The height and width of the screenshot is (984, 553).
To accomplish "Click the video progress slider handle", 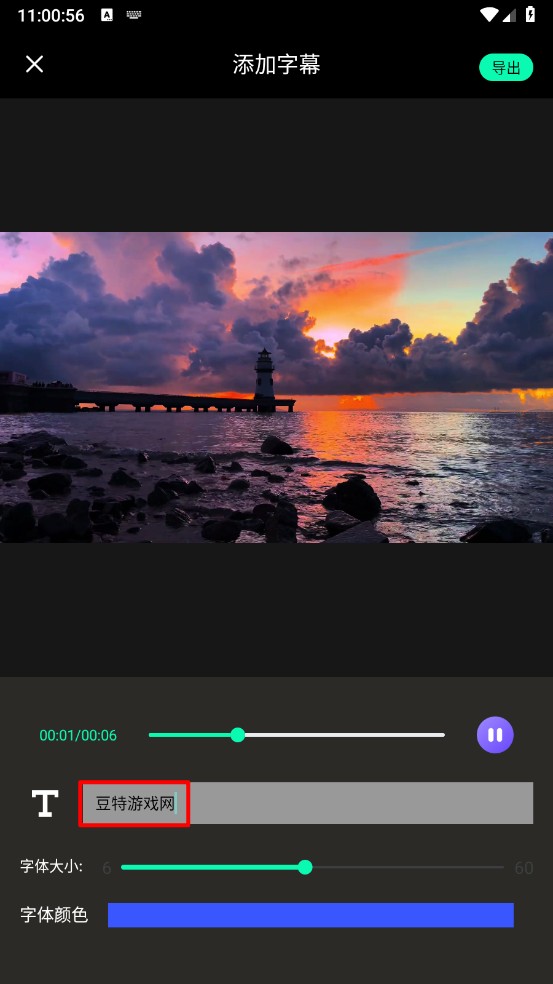I will pyautogui.click(x=237, y=735).
